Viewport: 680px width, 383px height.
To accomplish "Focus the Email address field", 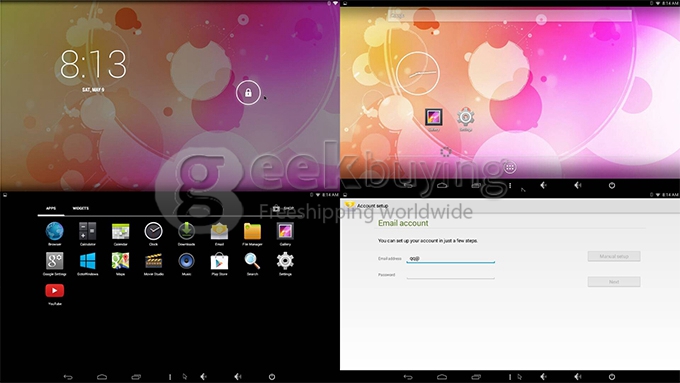I will (451, 259).
